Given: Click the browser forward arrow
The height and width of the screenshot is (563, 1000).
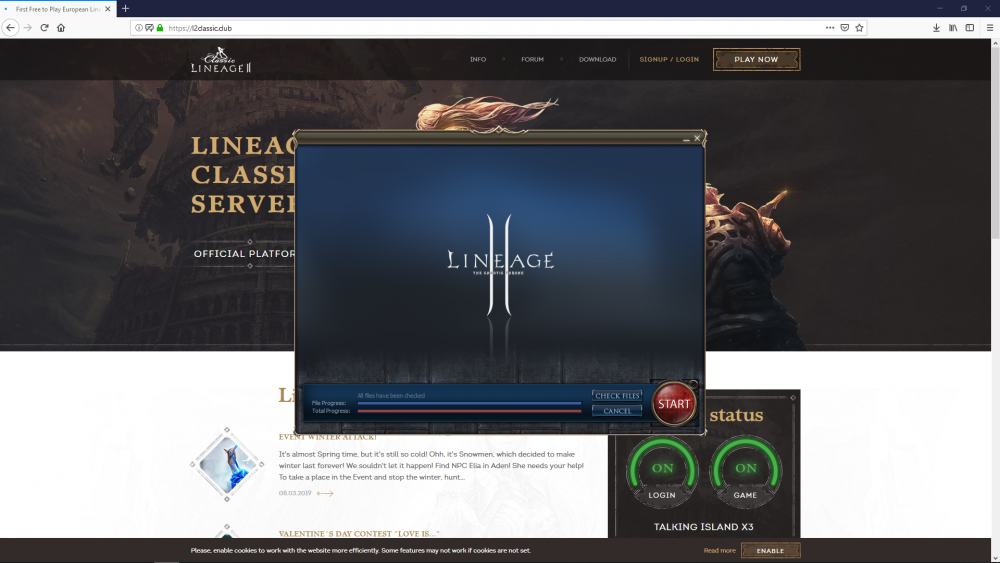Looking at the screenshot, I should tap(27, 27).
